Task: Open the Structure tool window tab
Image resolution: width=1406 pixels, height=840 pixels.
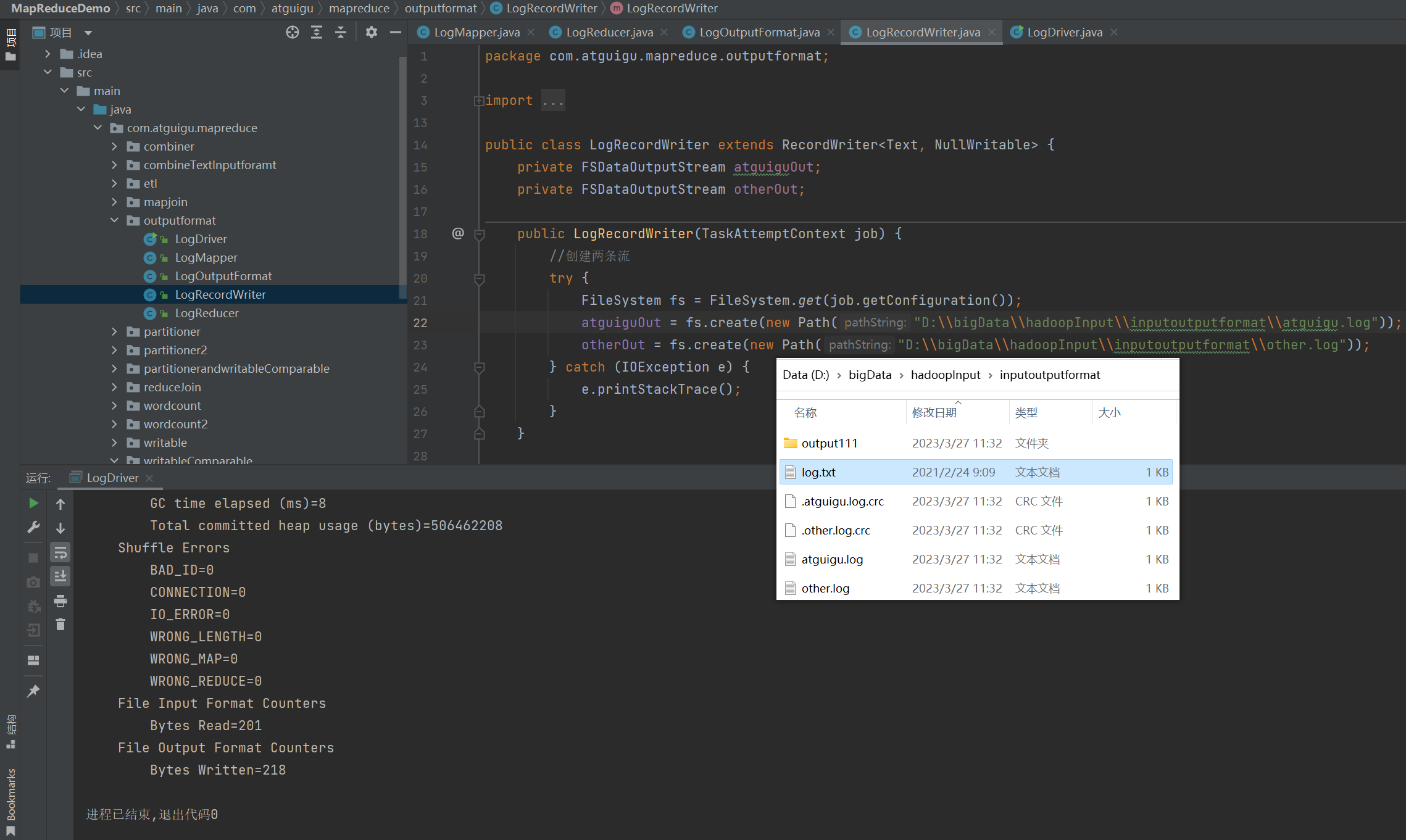Action: (10, 732)
